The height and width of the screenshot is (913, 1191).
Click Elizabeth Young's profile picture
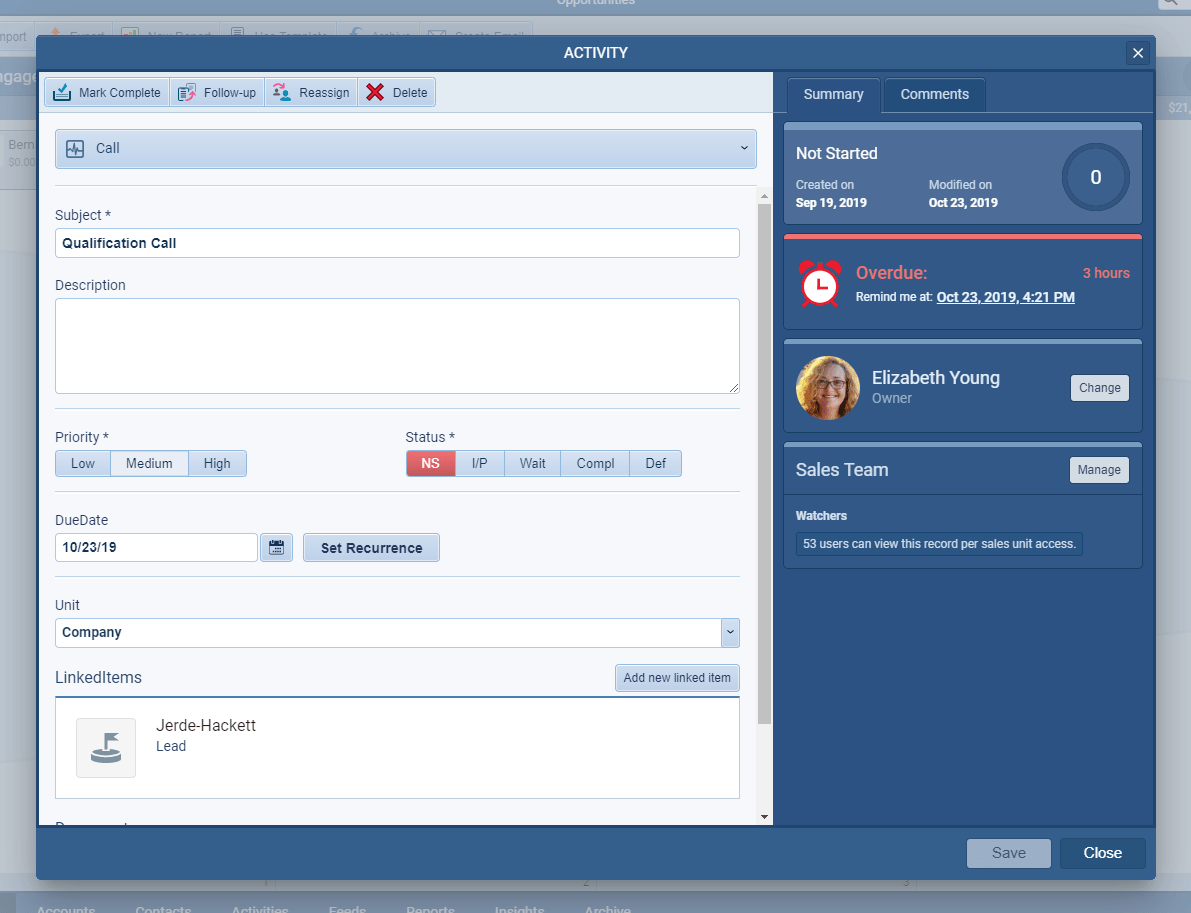[828, 387]
